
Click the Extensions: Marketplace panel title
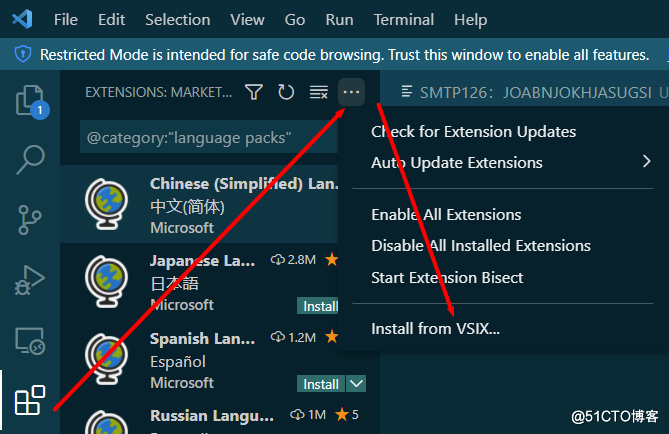[159, 92]
